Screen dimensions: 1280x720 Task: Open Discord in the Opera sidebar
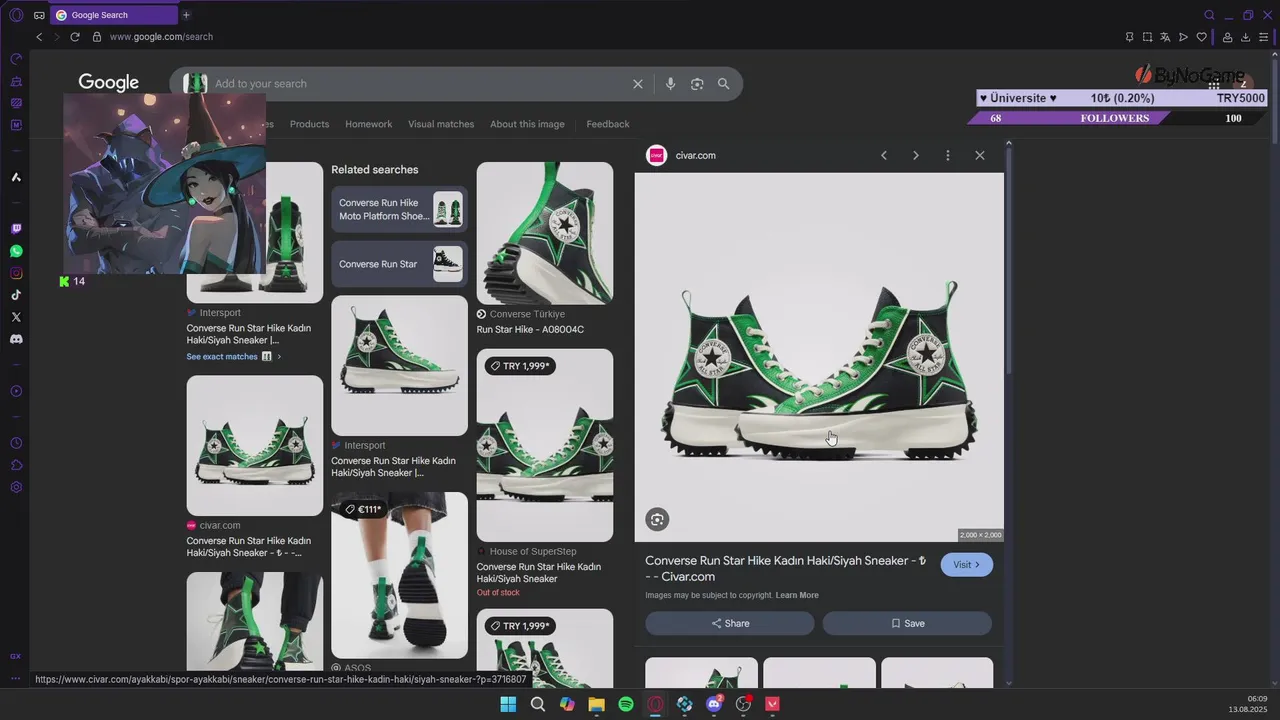coord(16,339)
